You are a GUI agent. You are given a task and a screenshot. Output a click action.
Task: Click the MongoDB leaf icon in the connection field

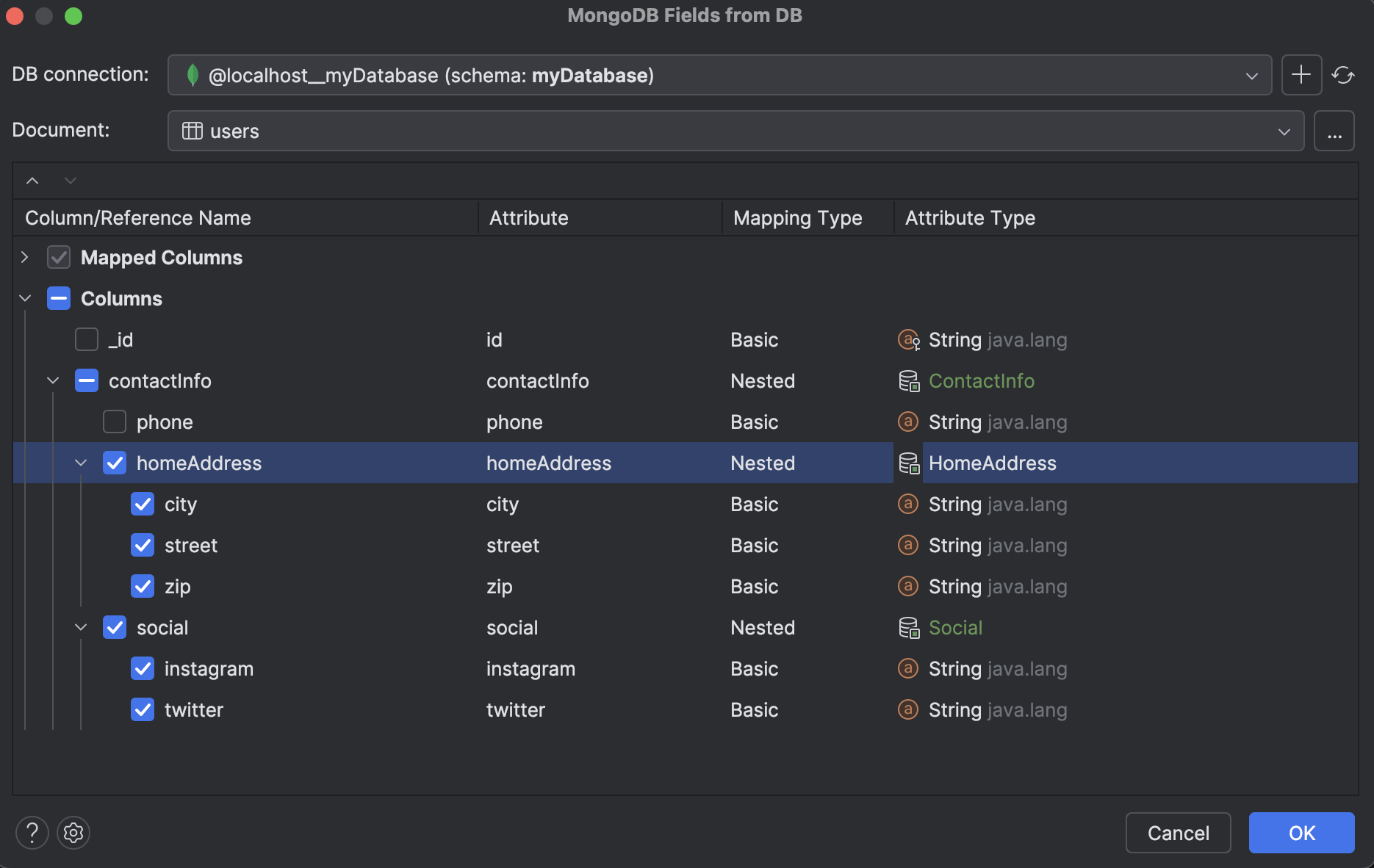(193, 74)
